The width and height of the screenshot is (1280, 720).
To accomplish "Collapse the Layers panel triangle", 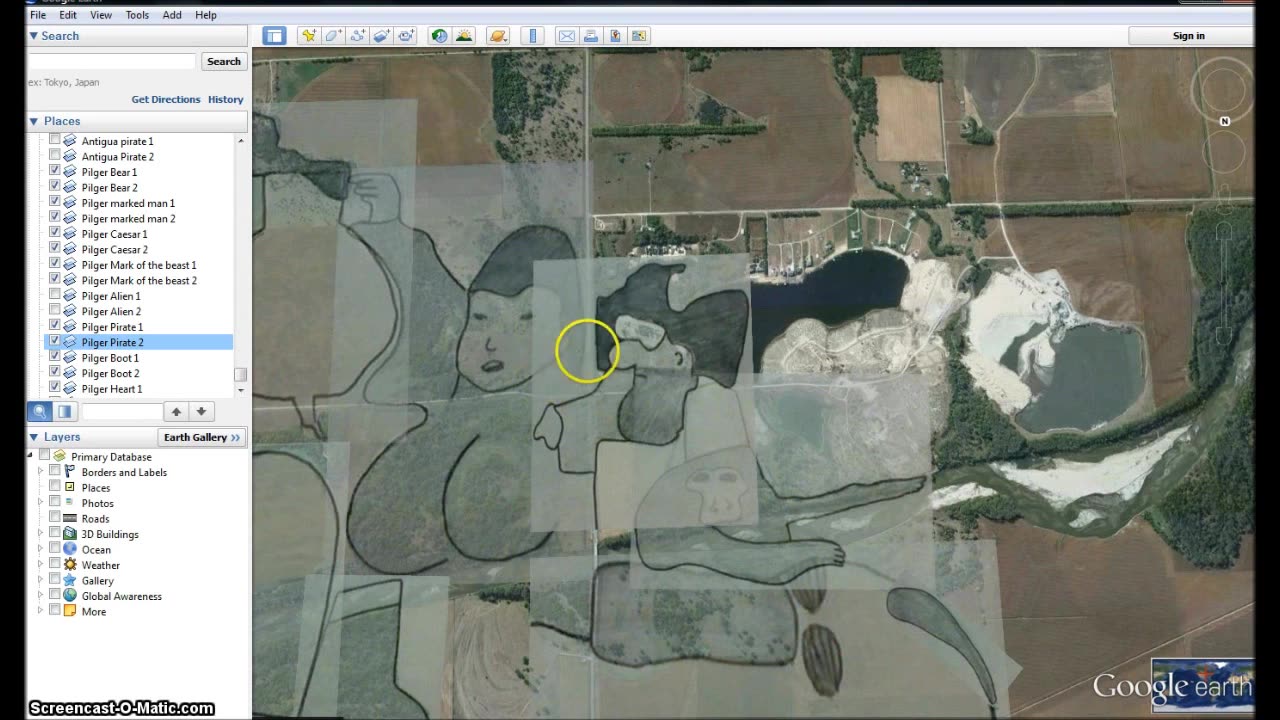I will (33, 437).
